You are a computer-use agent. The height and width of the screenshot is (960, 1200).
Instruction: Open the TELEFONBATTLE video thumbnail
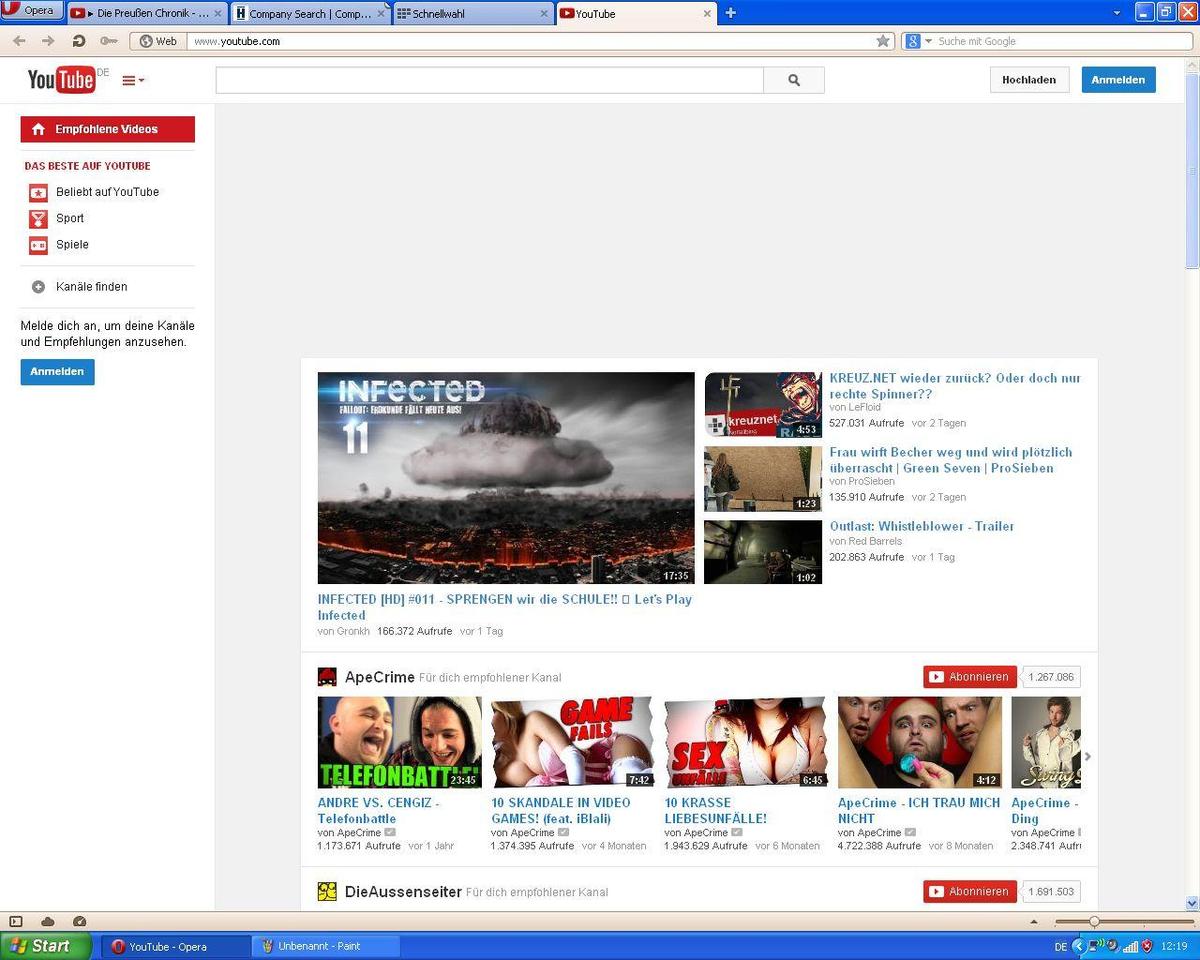point(400,743)
